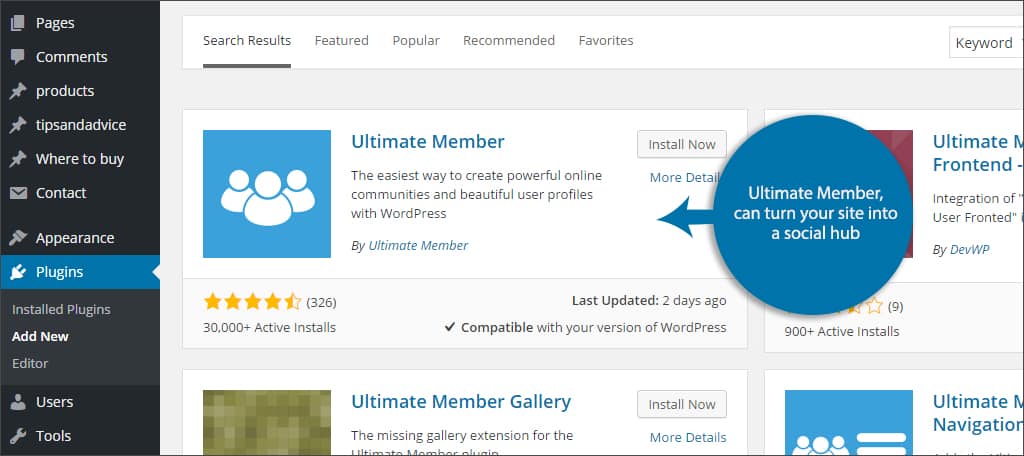
Task: Switch to the Recommended tab
Action: 509,41
